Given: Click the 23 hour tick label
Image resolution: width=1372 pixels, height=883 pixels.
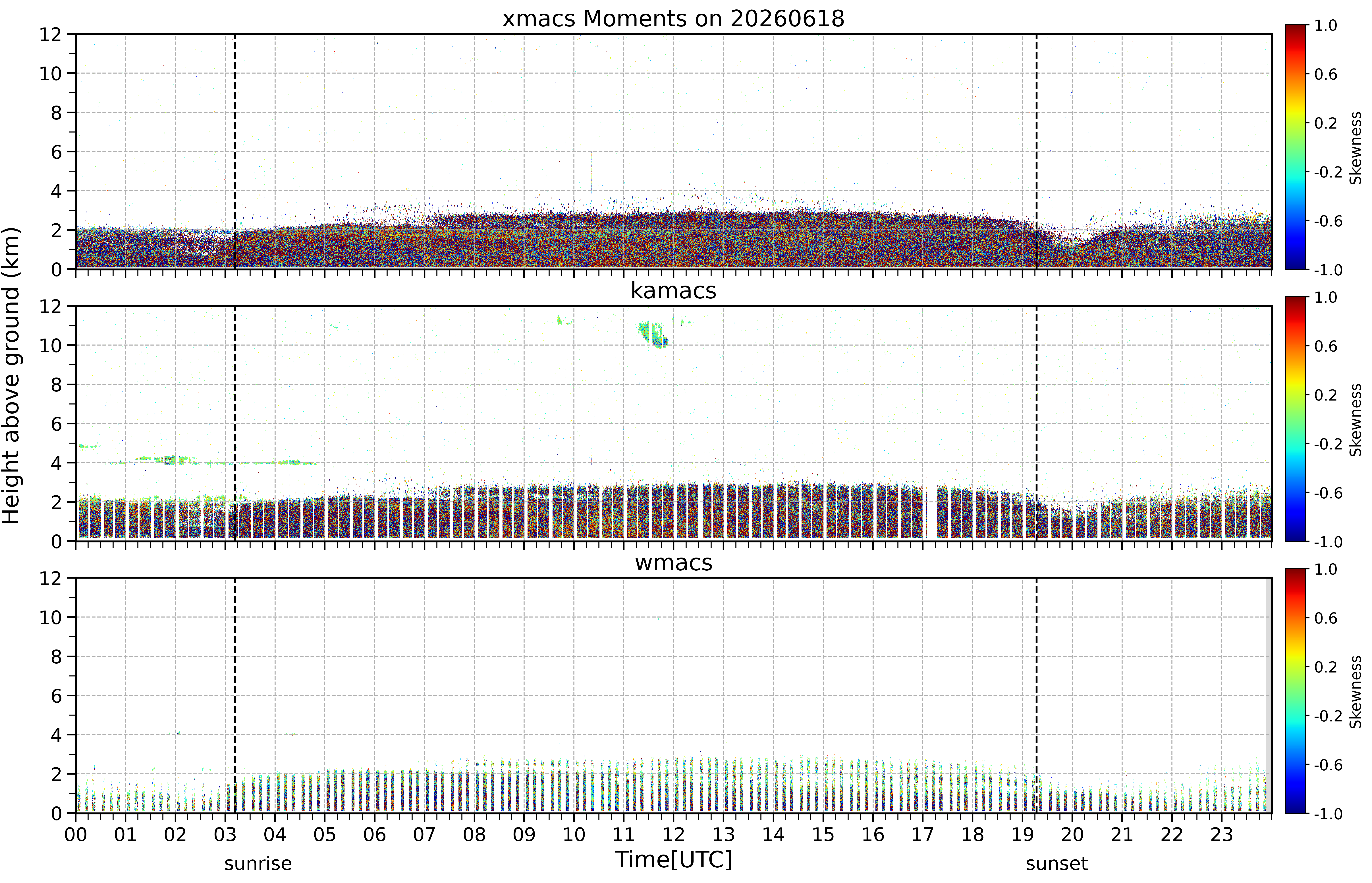Looking at the screenshot, I should click(1221, 834).
